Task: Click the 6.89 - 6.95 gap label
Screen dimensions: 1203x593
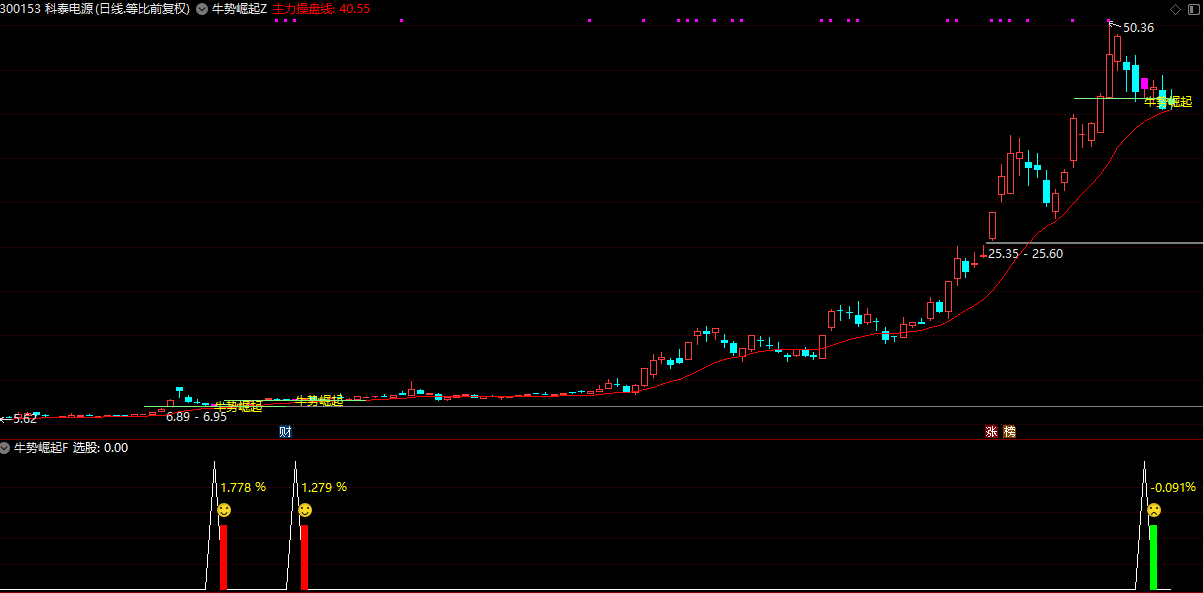Action: (196, 416)
